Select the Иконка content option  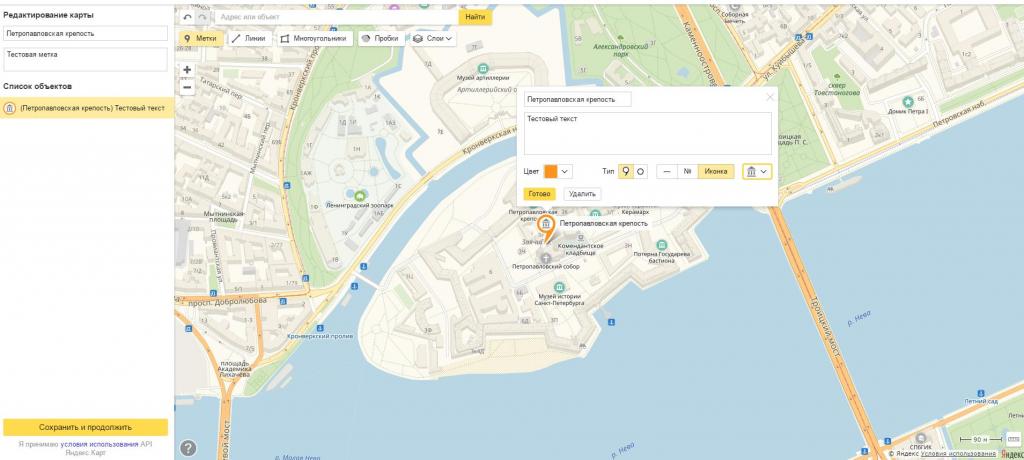click(x=716, y=171)
